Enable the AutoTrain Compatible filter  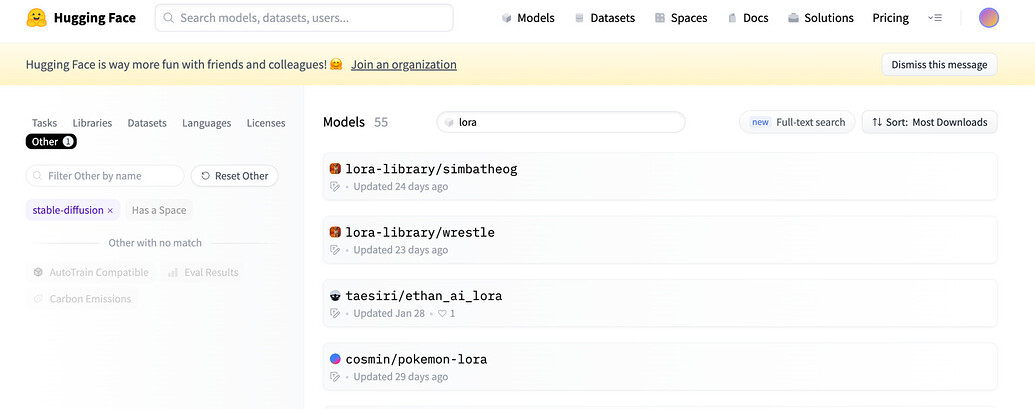click(91, 272)
